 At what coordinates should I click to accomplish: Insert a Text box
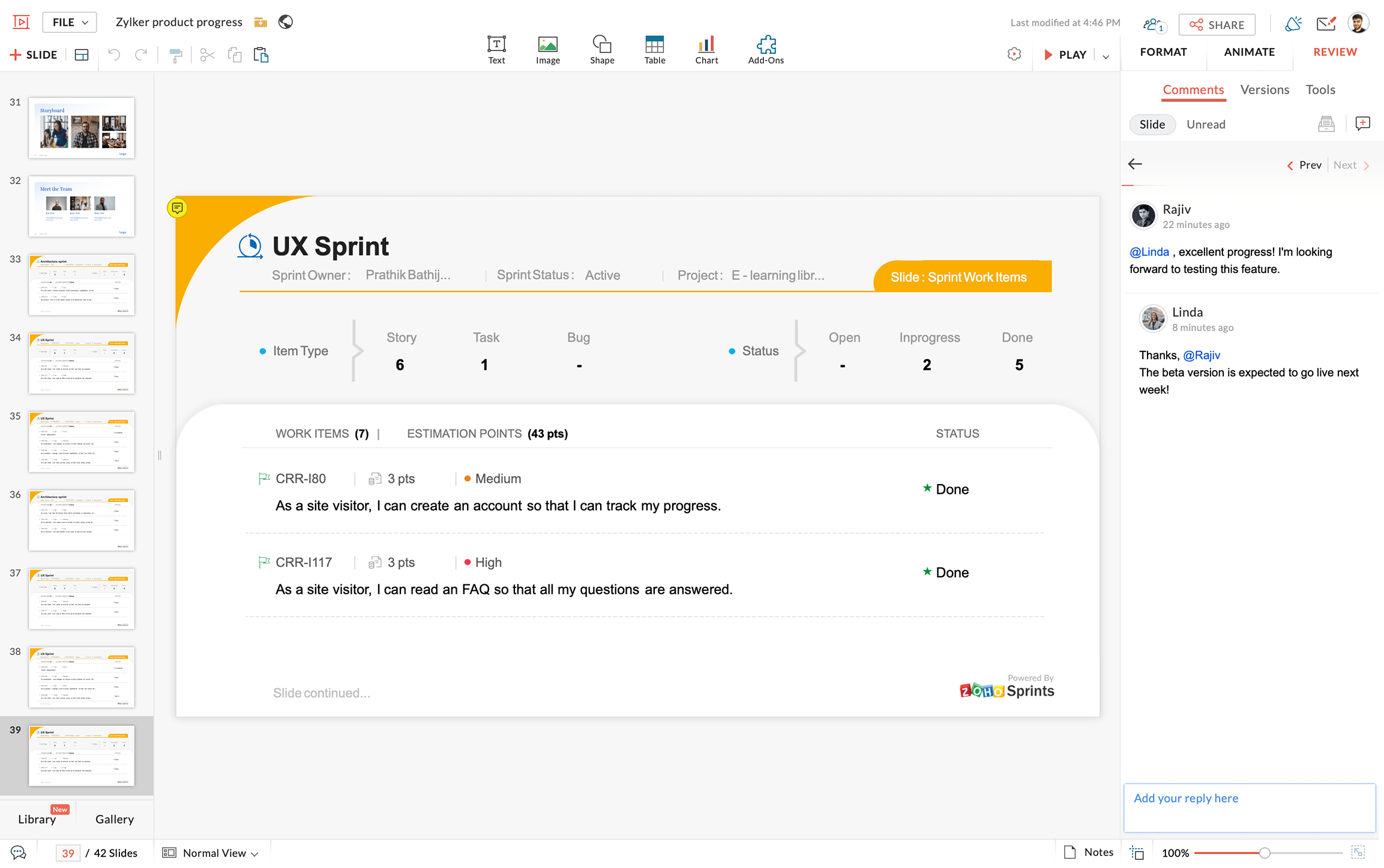coord(496,50)
